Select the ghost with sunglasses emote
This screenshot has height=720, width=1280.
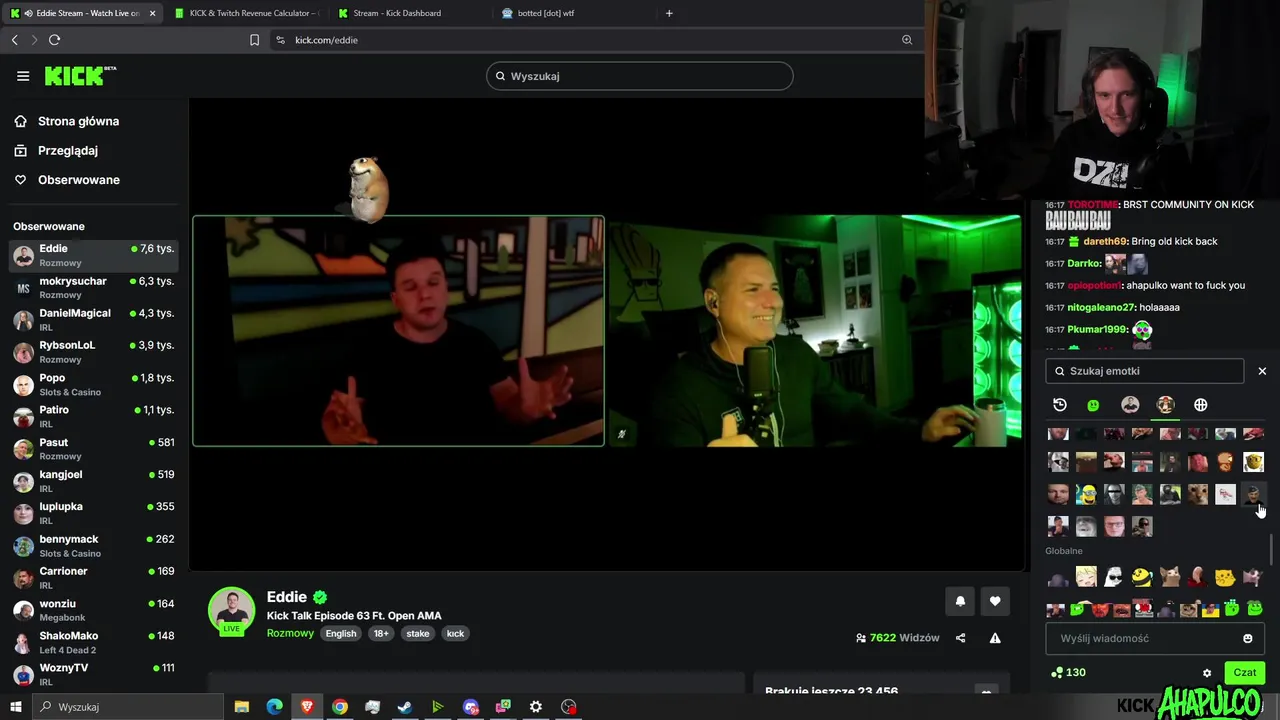1114,577
